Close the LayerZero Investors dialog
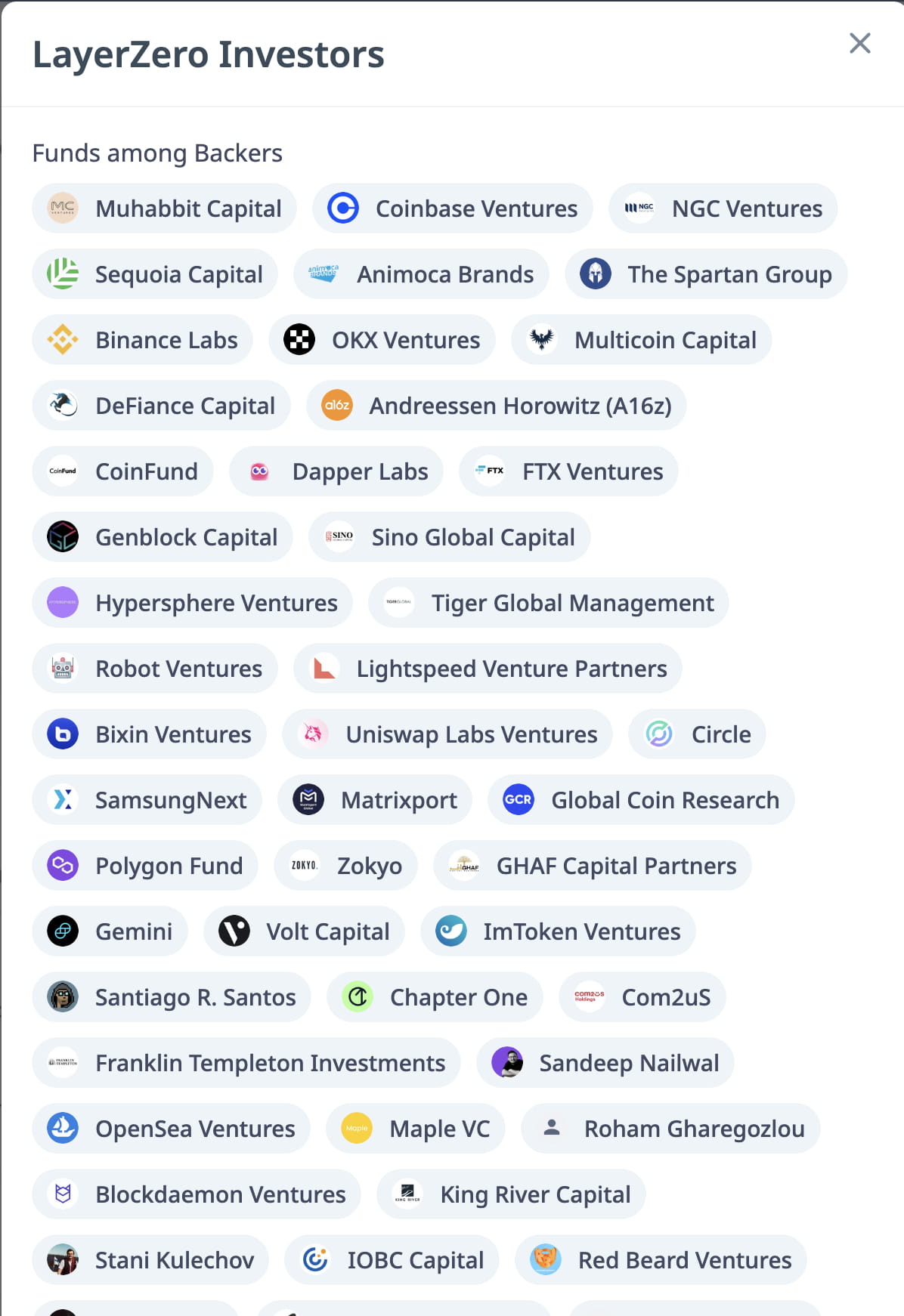This screenshot has height=1316, width=904. [x=859, y=44]
